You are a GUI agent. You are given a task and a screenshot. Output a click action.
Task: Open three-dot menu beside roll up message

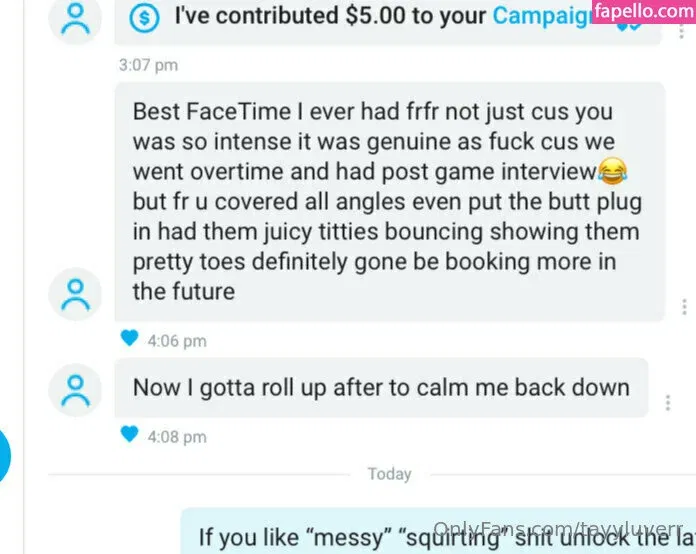point(668,403)
